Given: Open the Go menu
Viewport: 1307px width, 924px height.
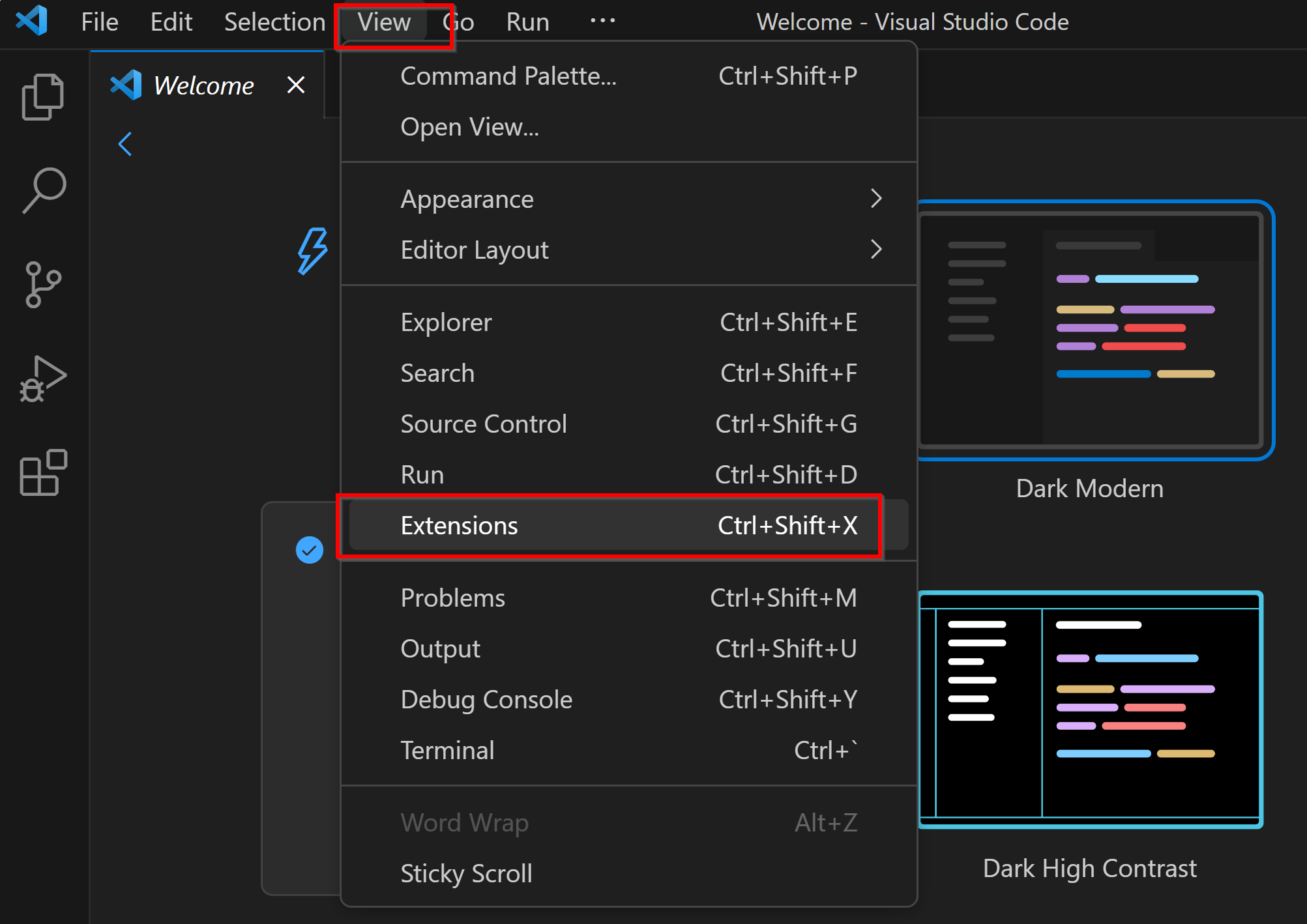Looking at the screenshot, I should coord(458,22).
